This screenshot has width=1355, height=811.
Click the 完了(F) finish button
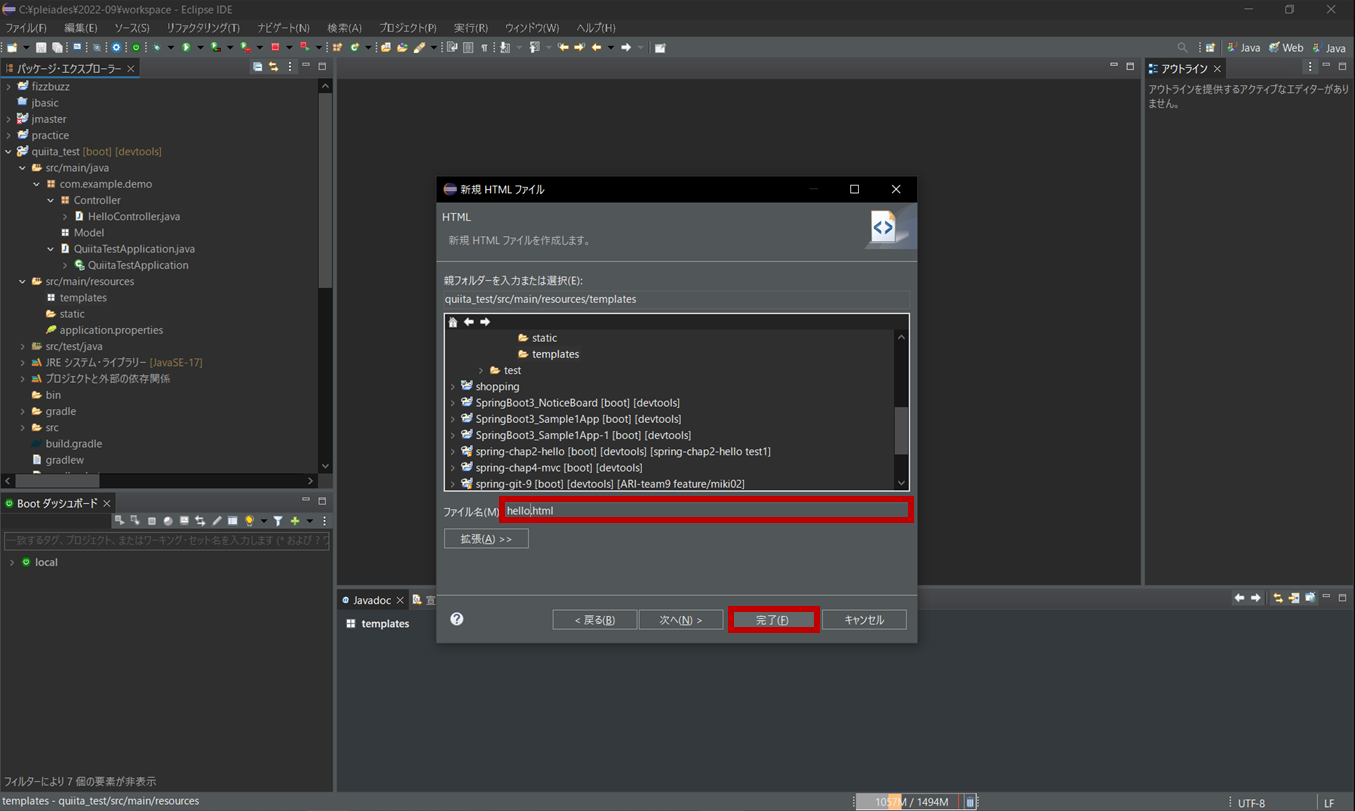pos(773,620)
